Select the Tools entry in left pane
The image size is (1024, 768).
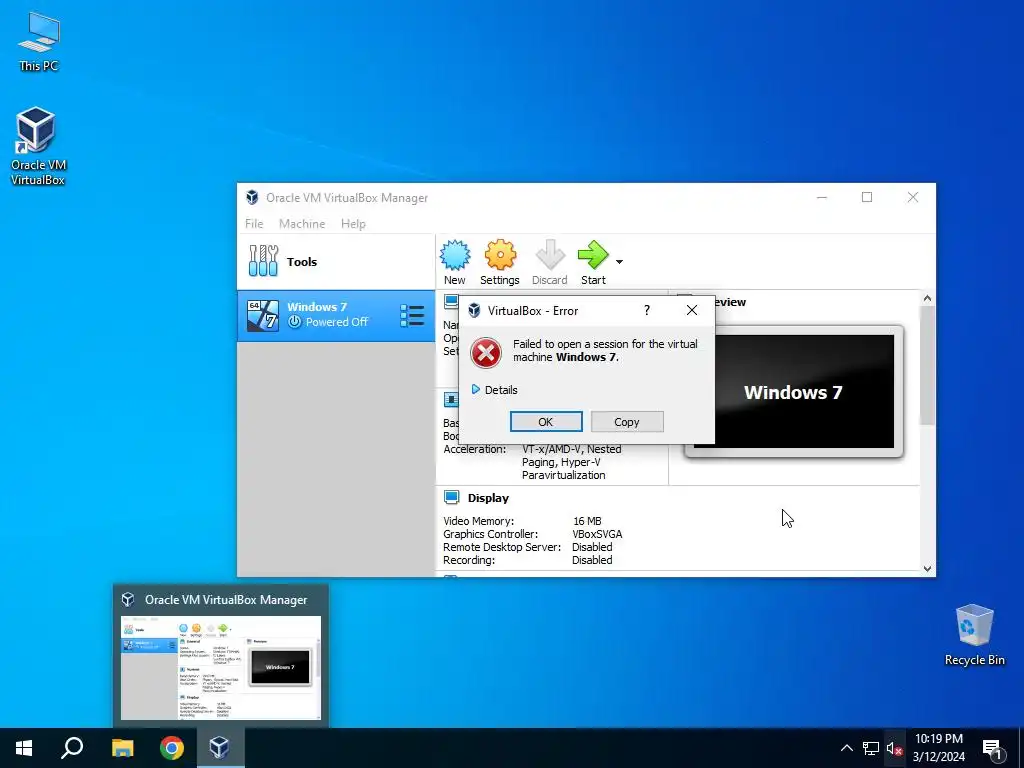[x=336, y=261]
